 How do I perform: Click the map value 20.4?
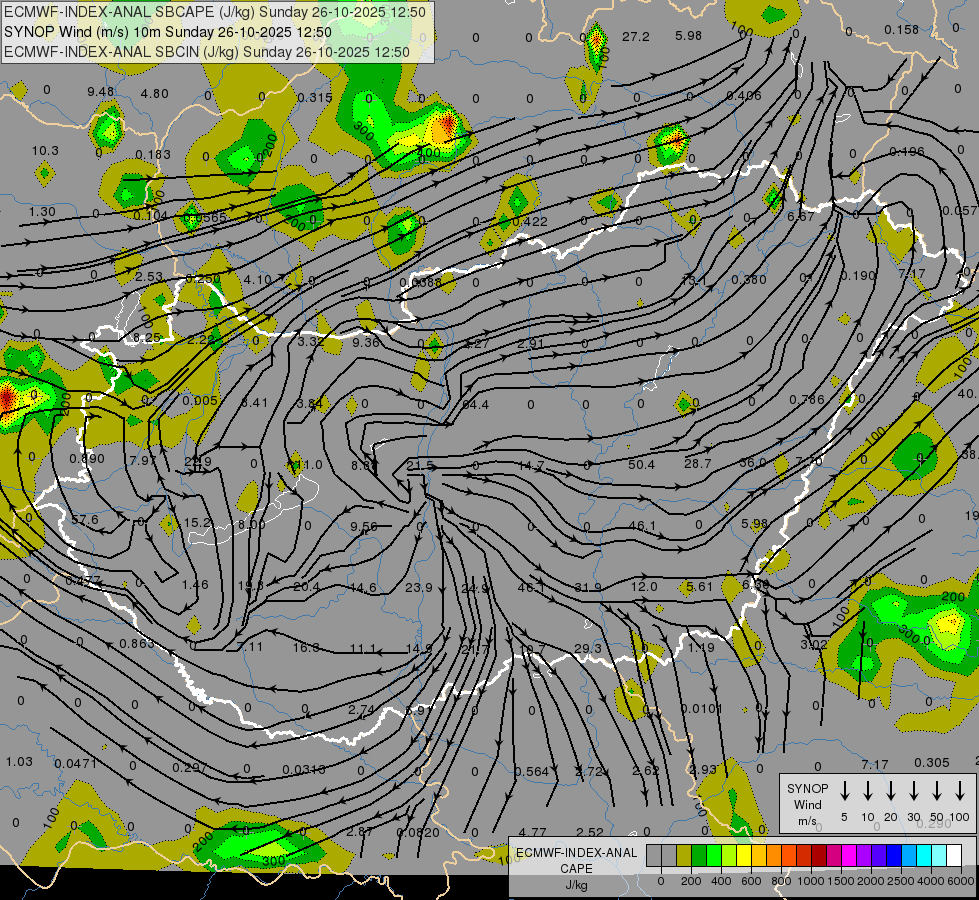[306, 586]
